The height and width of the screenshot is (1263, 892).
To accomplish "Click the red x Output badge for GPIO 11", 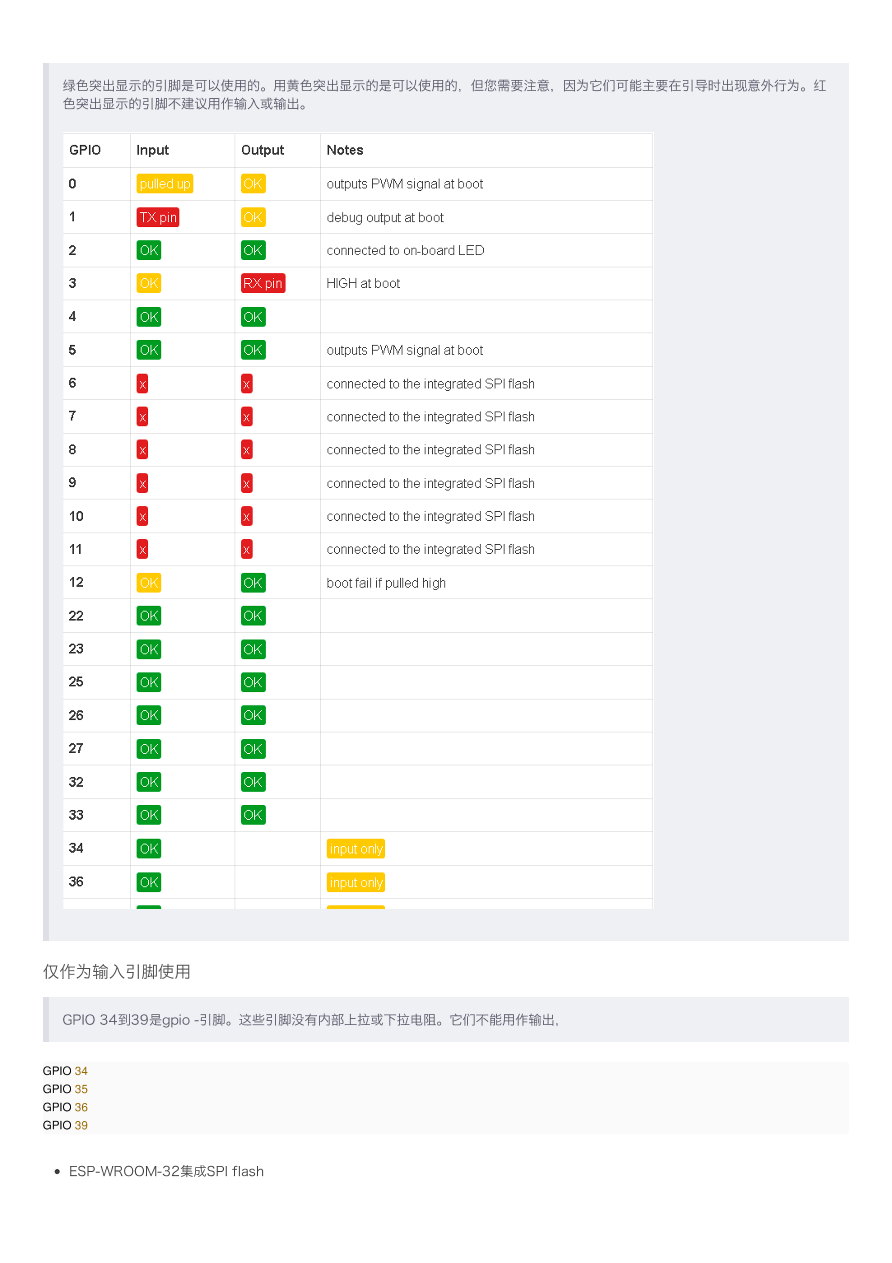I will pos(247,549).
